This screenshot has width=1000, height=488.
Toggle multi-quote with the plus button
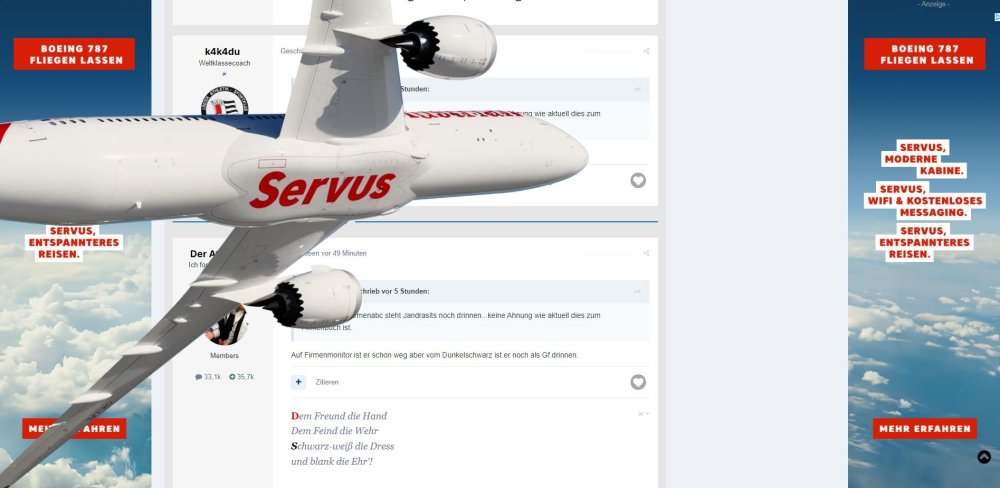(x=298, y=382)
